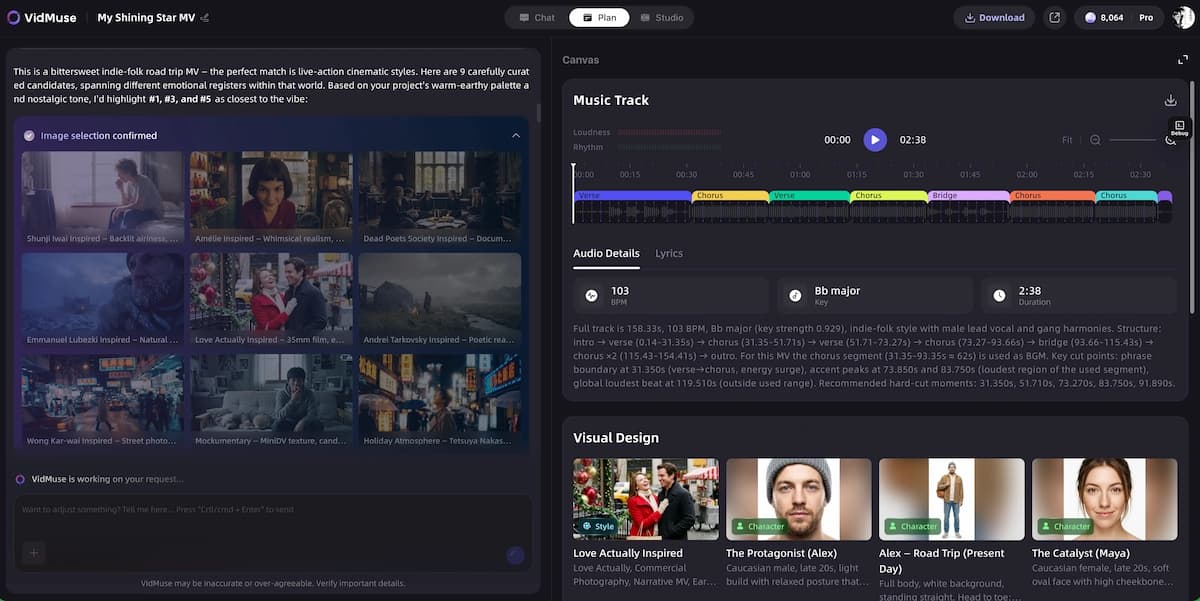The image size is (1200, 601).
Task: Select the Amélie Inspired thumbnail
Action: (x=271, y=198)
